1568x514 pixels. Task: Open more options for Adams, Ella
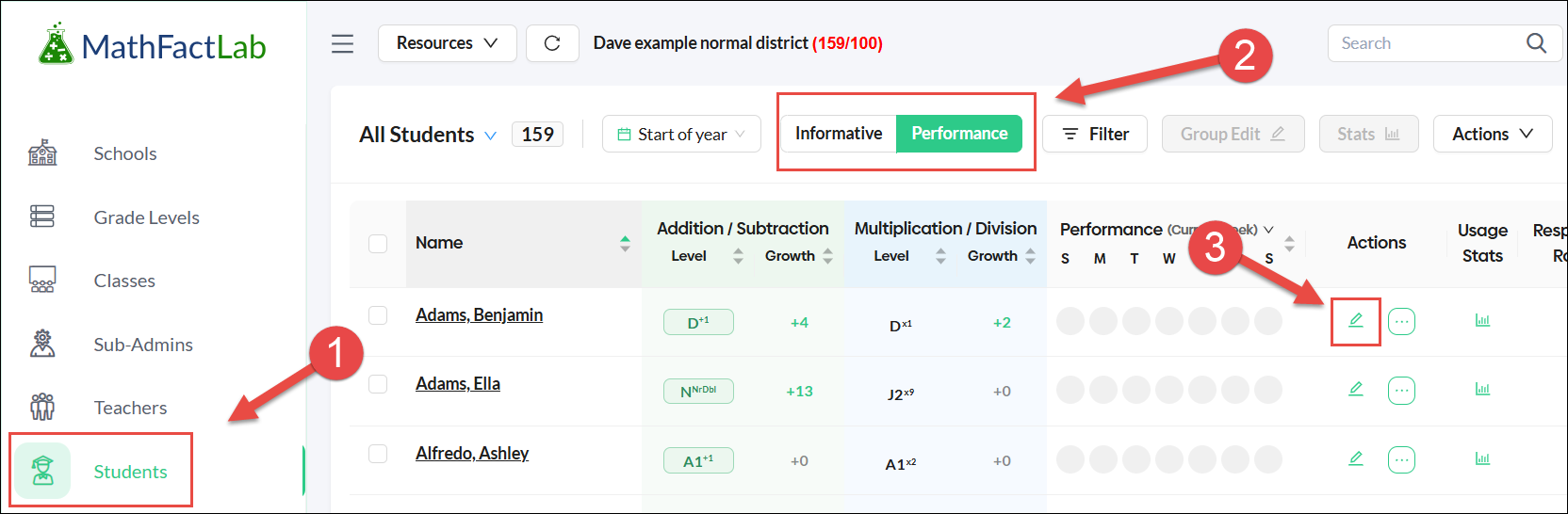(1401, 391)
